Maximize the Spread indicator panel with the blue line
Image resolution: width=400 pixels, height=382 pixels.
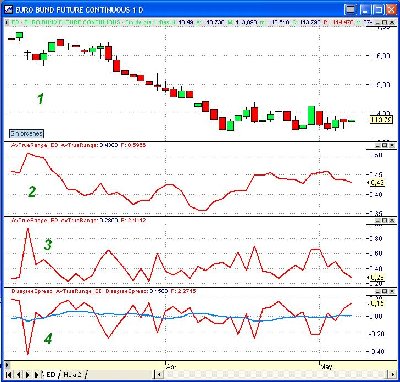[x=384, y=291]
